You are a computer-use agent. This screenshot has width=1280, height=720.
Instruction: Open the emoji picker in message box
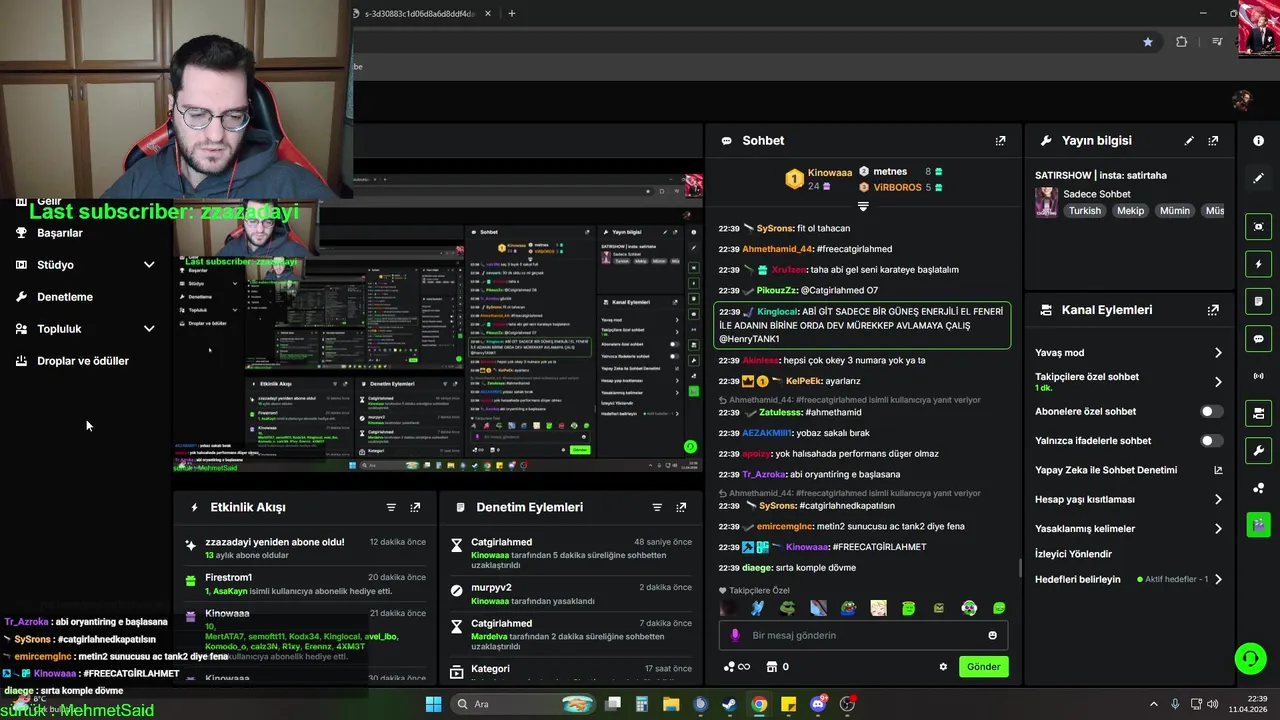pos(992,635)
